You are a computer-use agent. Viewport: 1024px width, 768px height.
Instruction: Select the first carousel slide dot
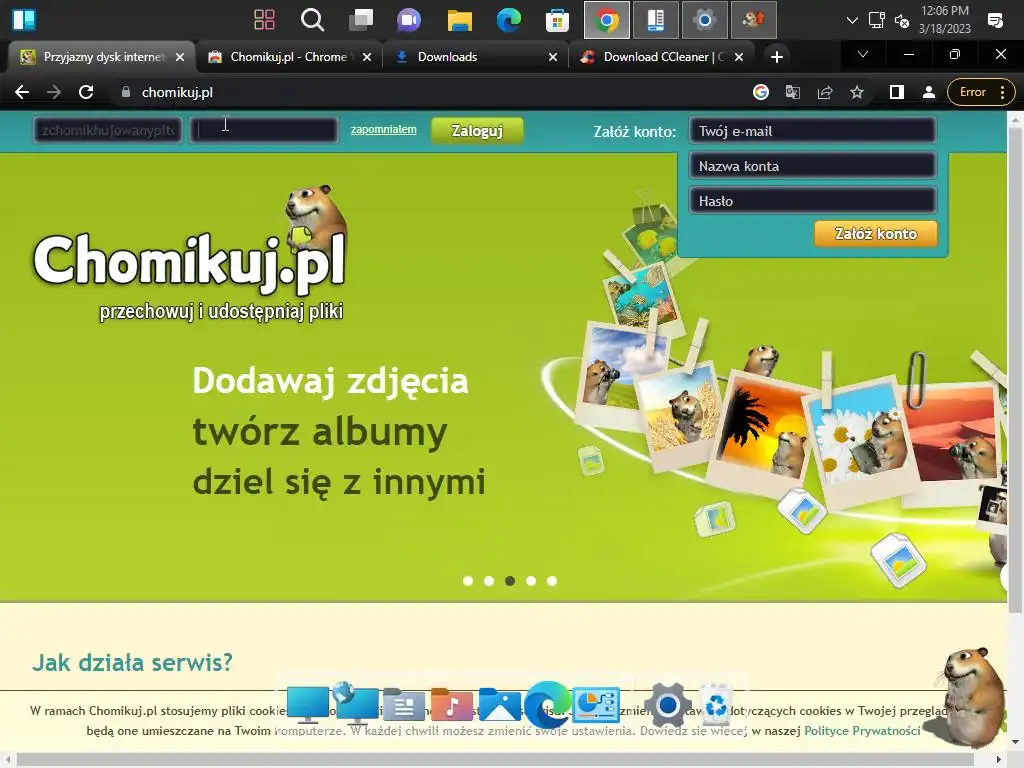[x=468, y=581]
